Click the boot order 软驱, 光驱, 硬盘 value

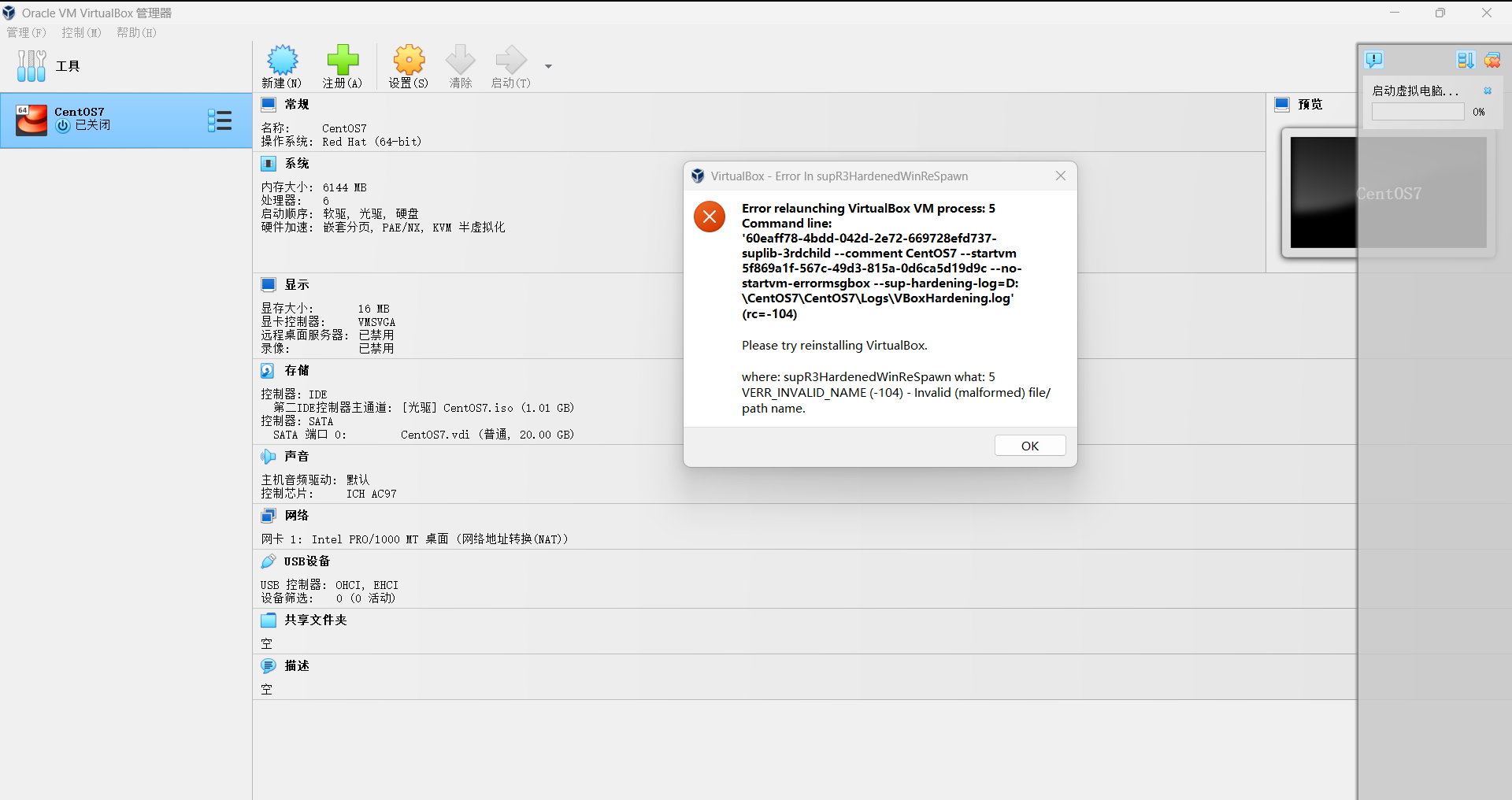point(371,214)
